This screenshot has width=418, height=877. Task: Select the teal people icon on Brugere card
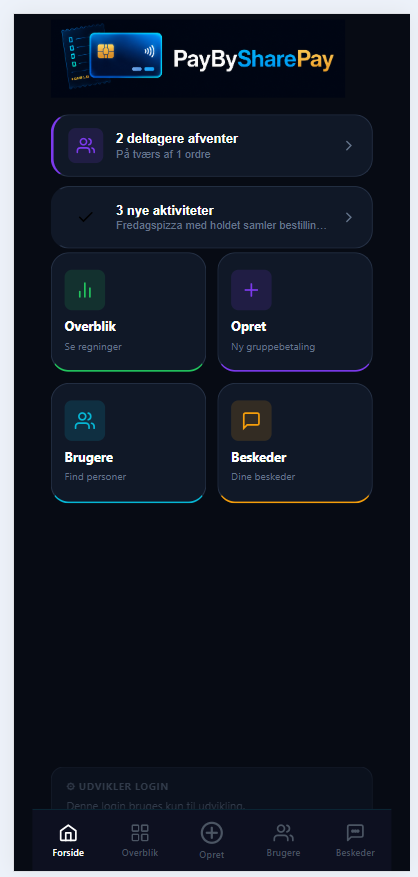pos(84,420)
